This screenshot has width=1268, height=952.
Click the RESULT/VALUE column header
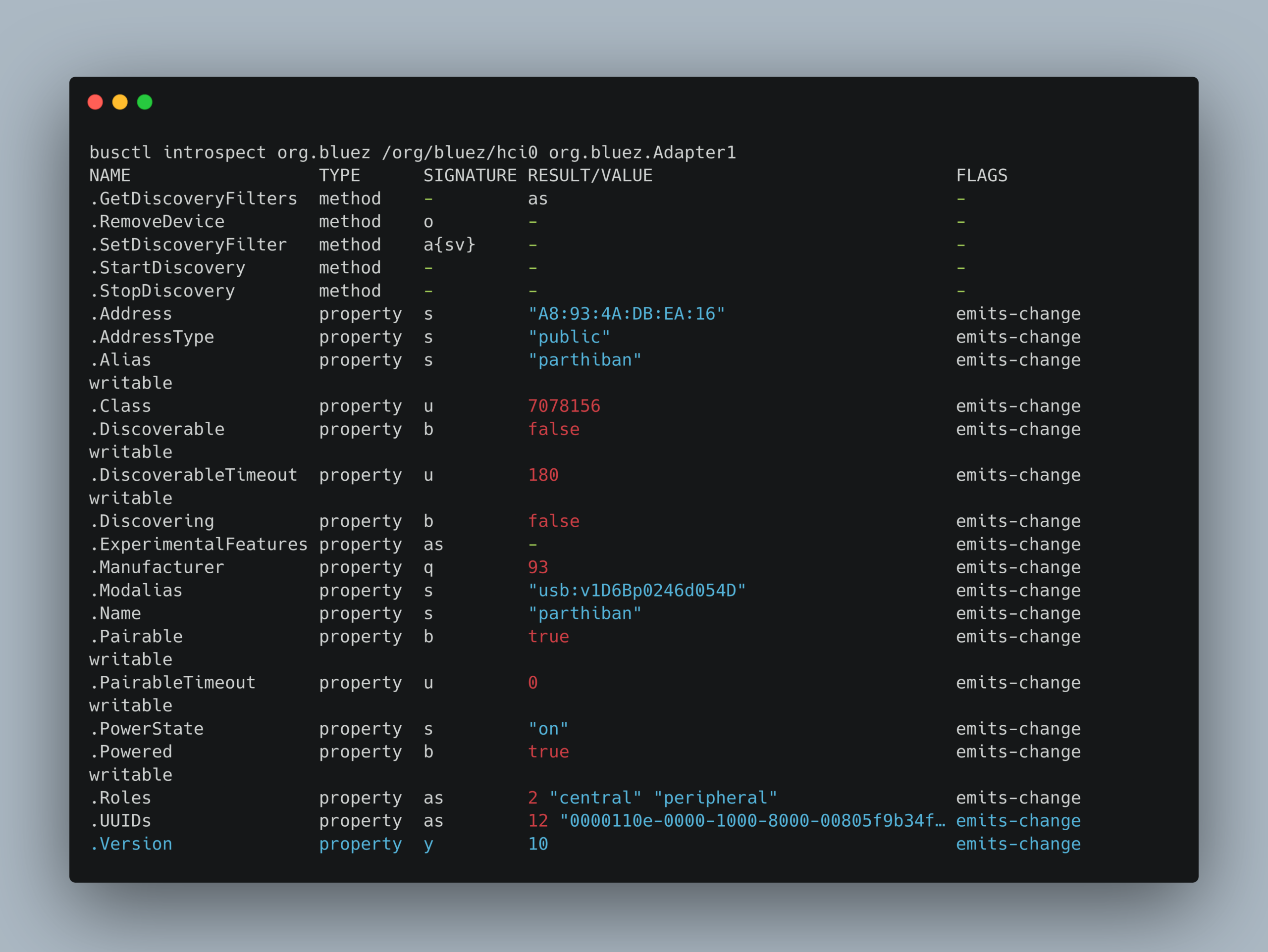pos(590,175)
